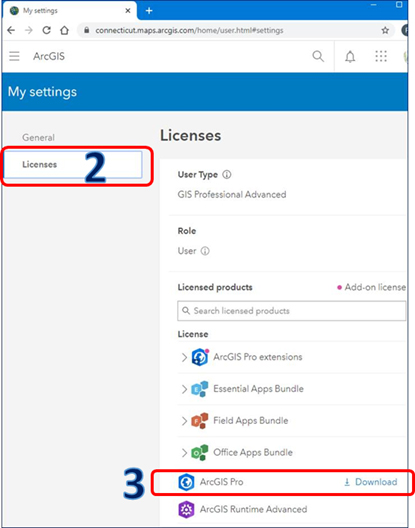Open the browser home page
Screen dimensions: 415x528
[64, 30]
